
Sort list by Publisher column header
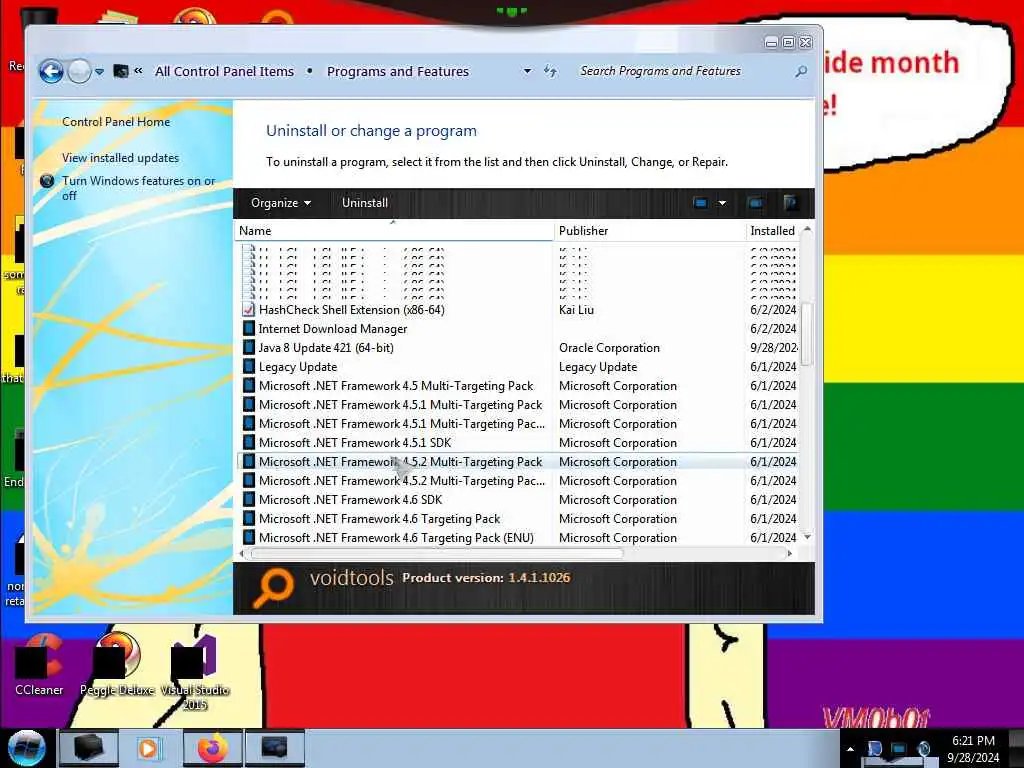(650, 231)
